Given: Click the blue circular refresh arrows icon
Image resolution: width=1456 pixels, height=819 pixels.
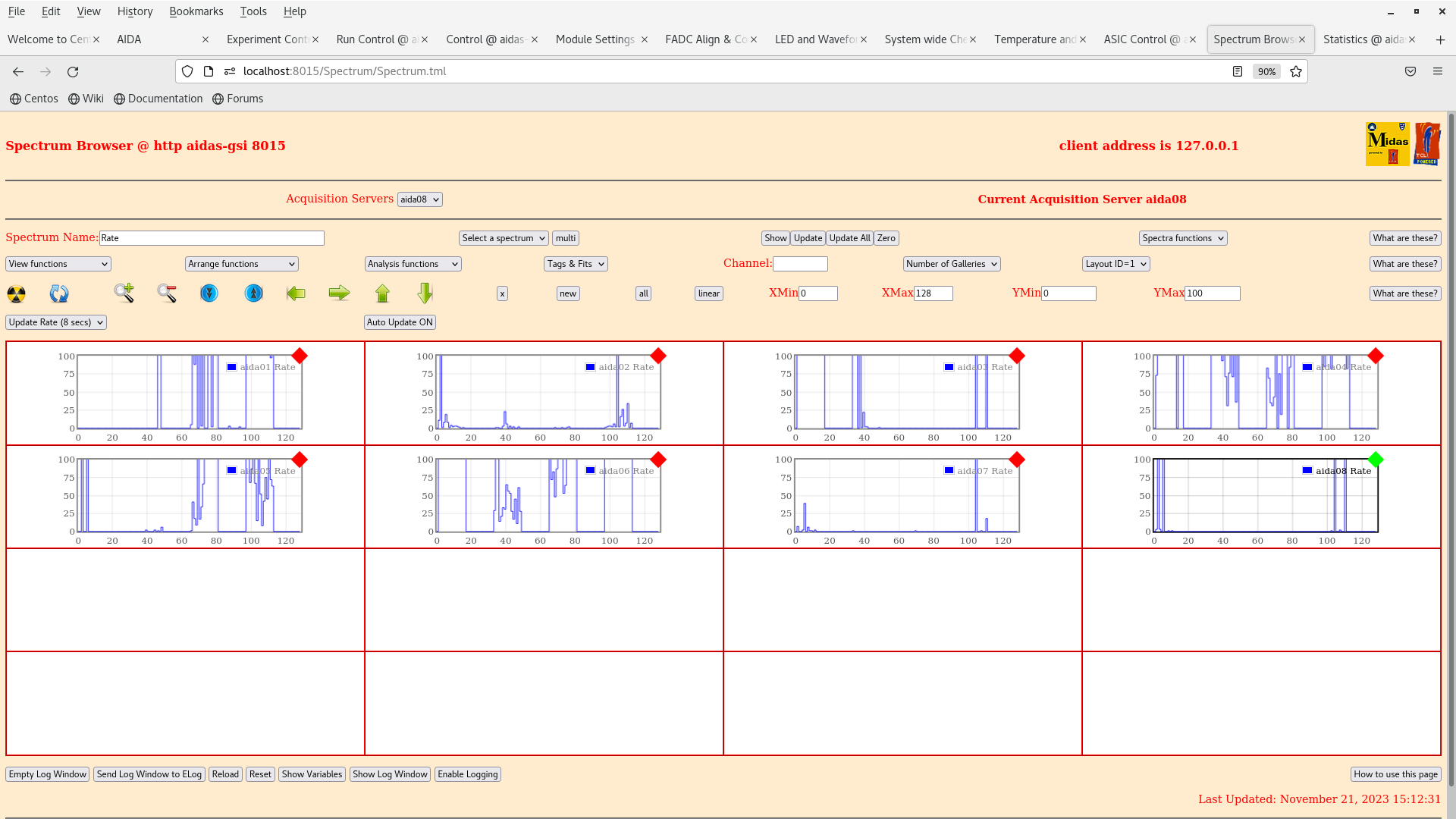Looking at the screenshot, I should (x=59, y=293).
